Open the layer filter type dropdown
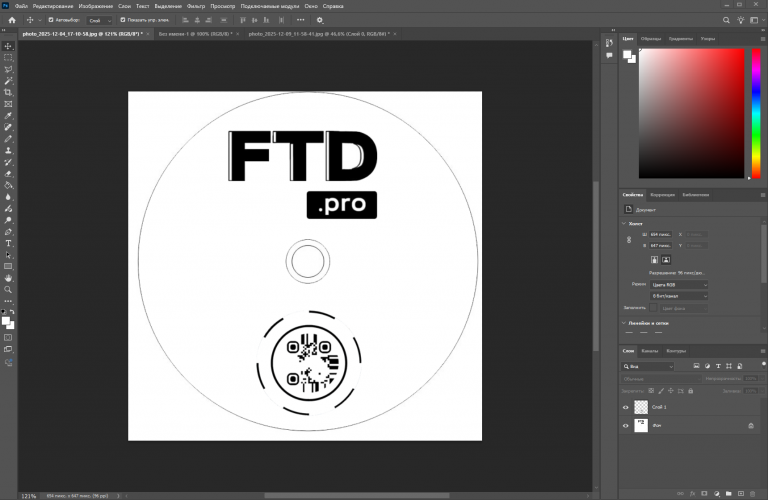Viewport: 768px width, 500px height. (x=648, y=366)
